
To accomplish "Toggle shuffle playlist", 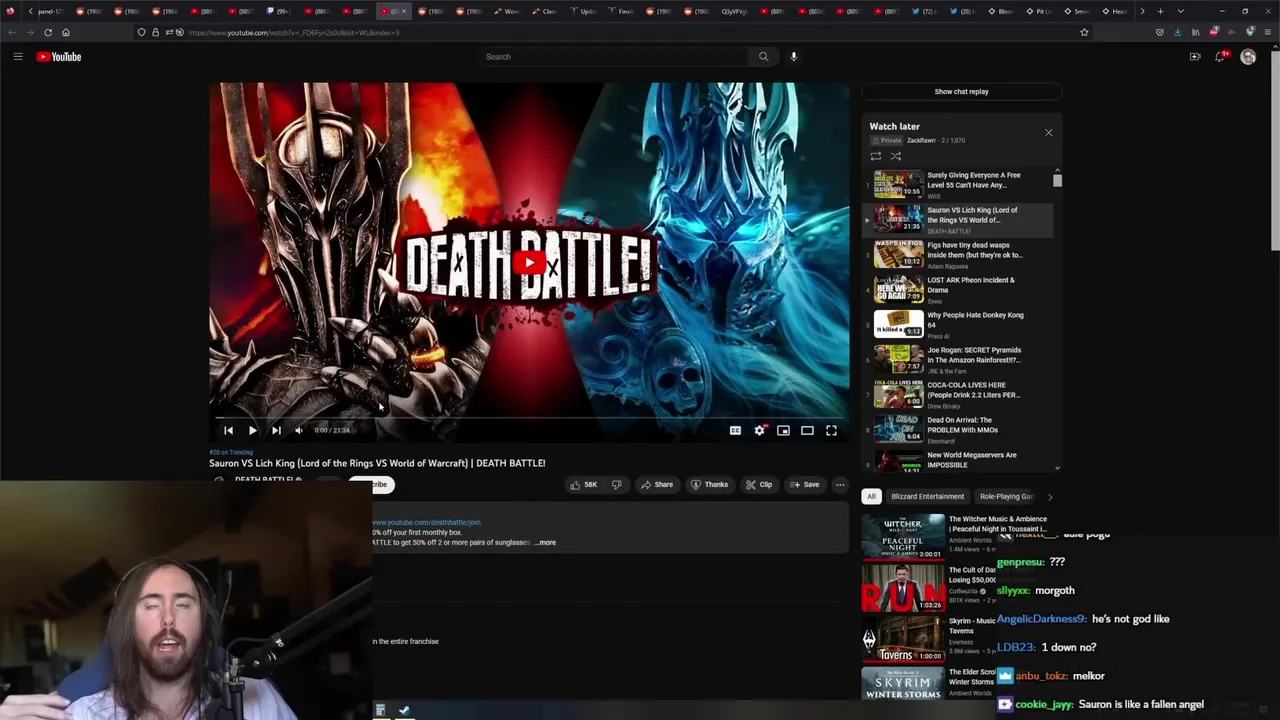I will 896,156.
